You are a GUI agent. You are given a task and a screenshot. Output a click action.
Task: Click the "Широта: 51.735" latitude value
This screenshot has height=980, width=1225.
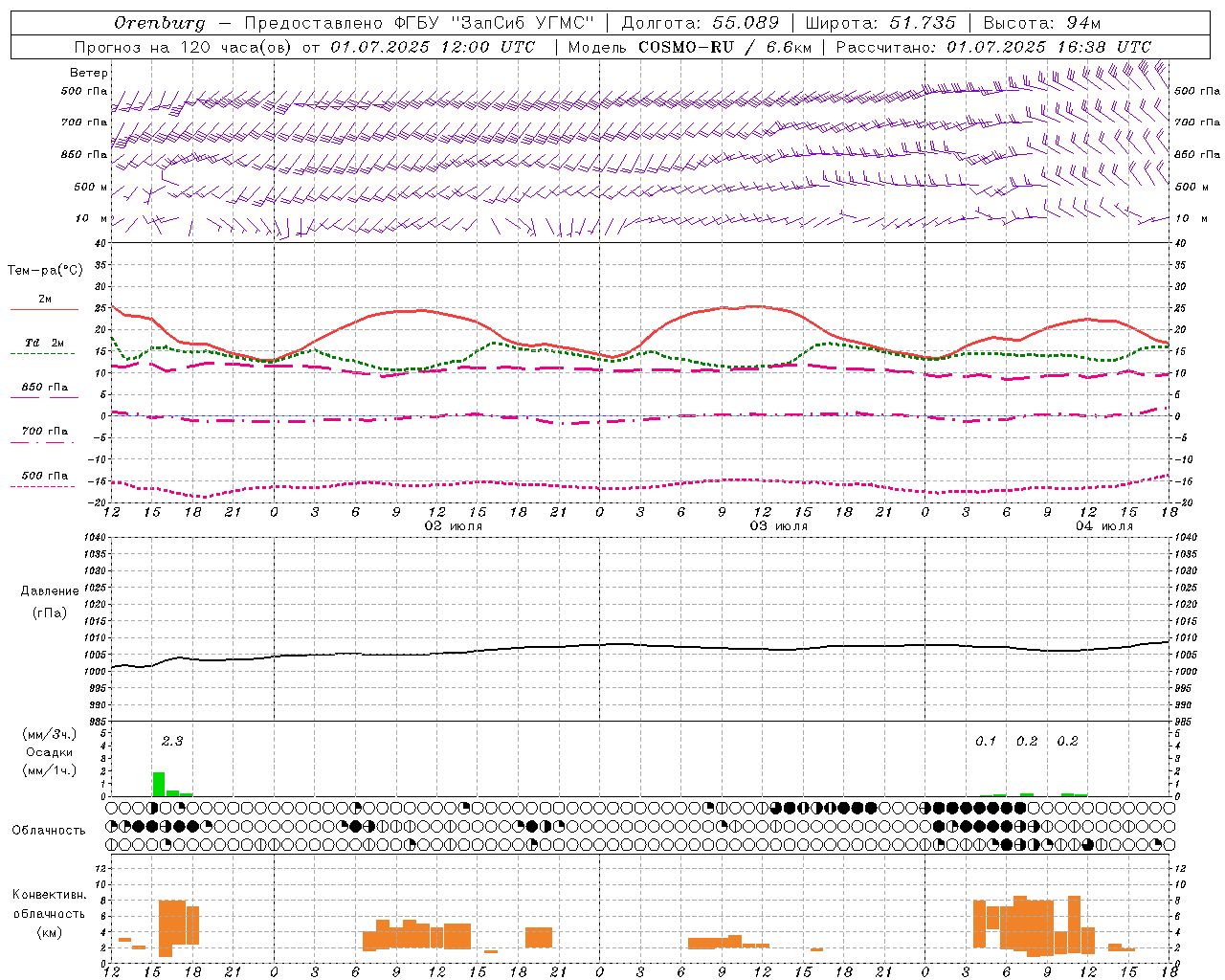pos(880,23)
